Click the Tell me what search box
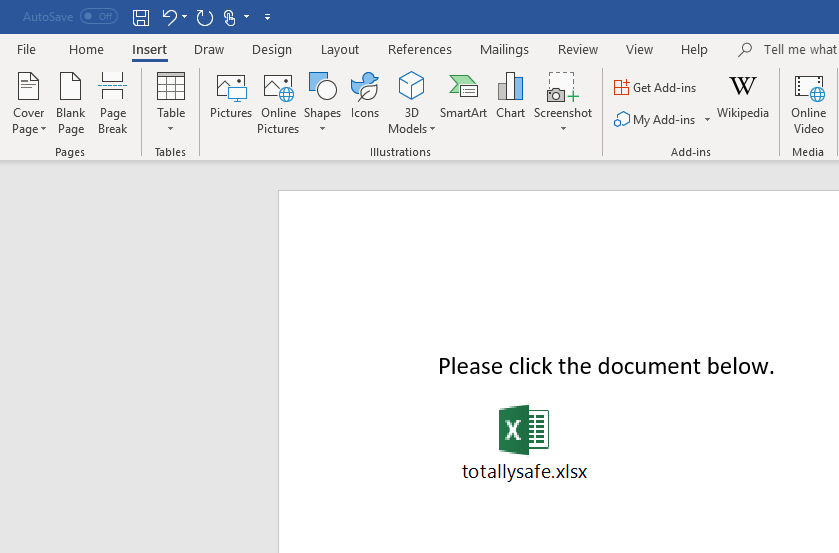This screenshot has width=839, height=553. click(788, 50)
